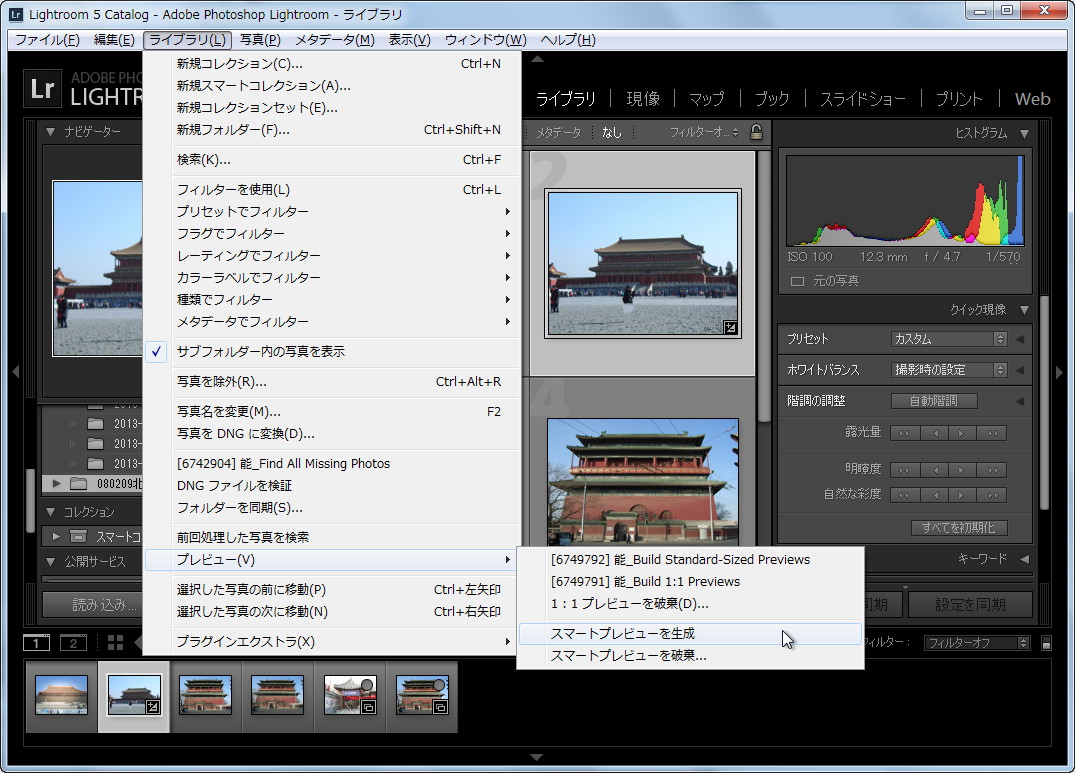Open the メタデータ(M) menu
This screenshot has height=773, width=1075.
pyautogui.click(x=335, y=40)
